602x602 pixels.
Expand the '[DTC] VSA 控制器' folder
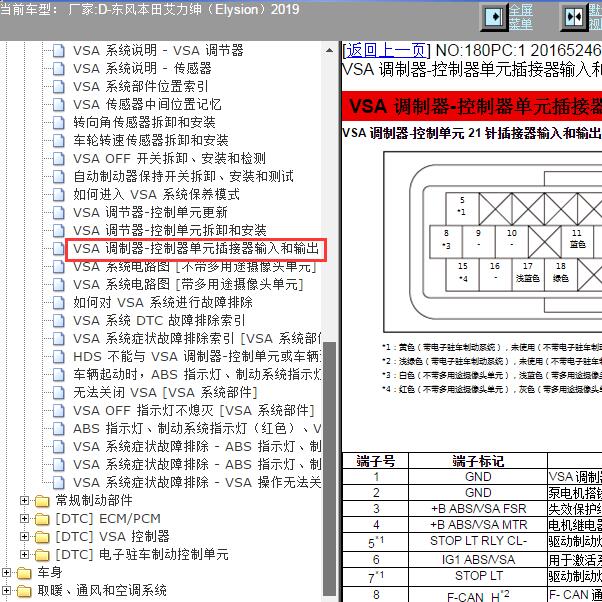point(24,537)
